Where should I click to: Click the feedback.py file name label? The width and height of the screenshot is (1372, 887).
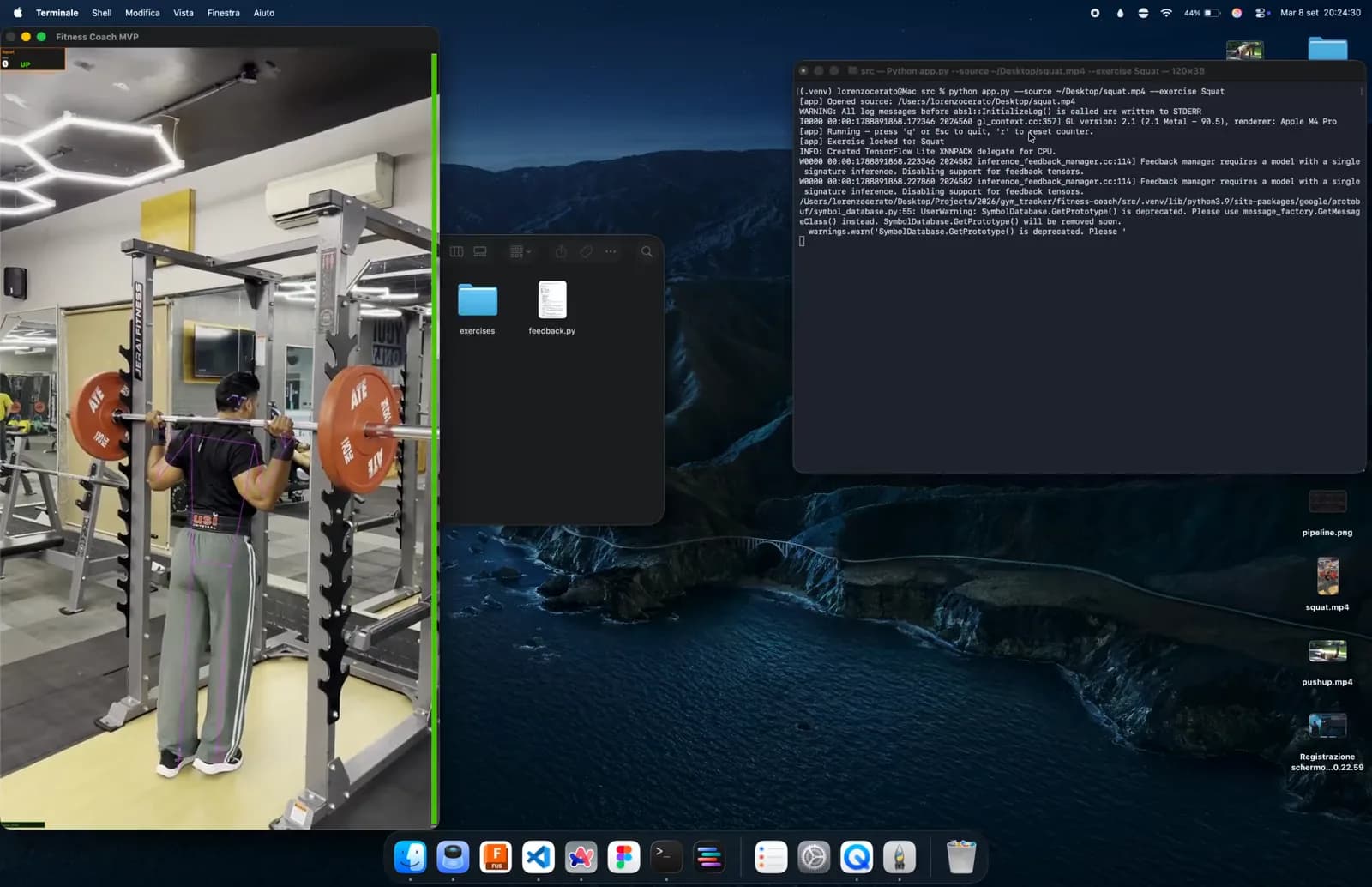coord(552,331)
